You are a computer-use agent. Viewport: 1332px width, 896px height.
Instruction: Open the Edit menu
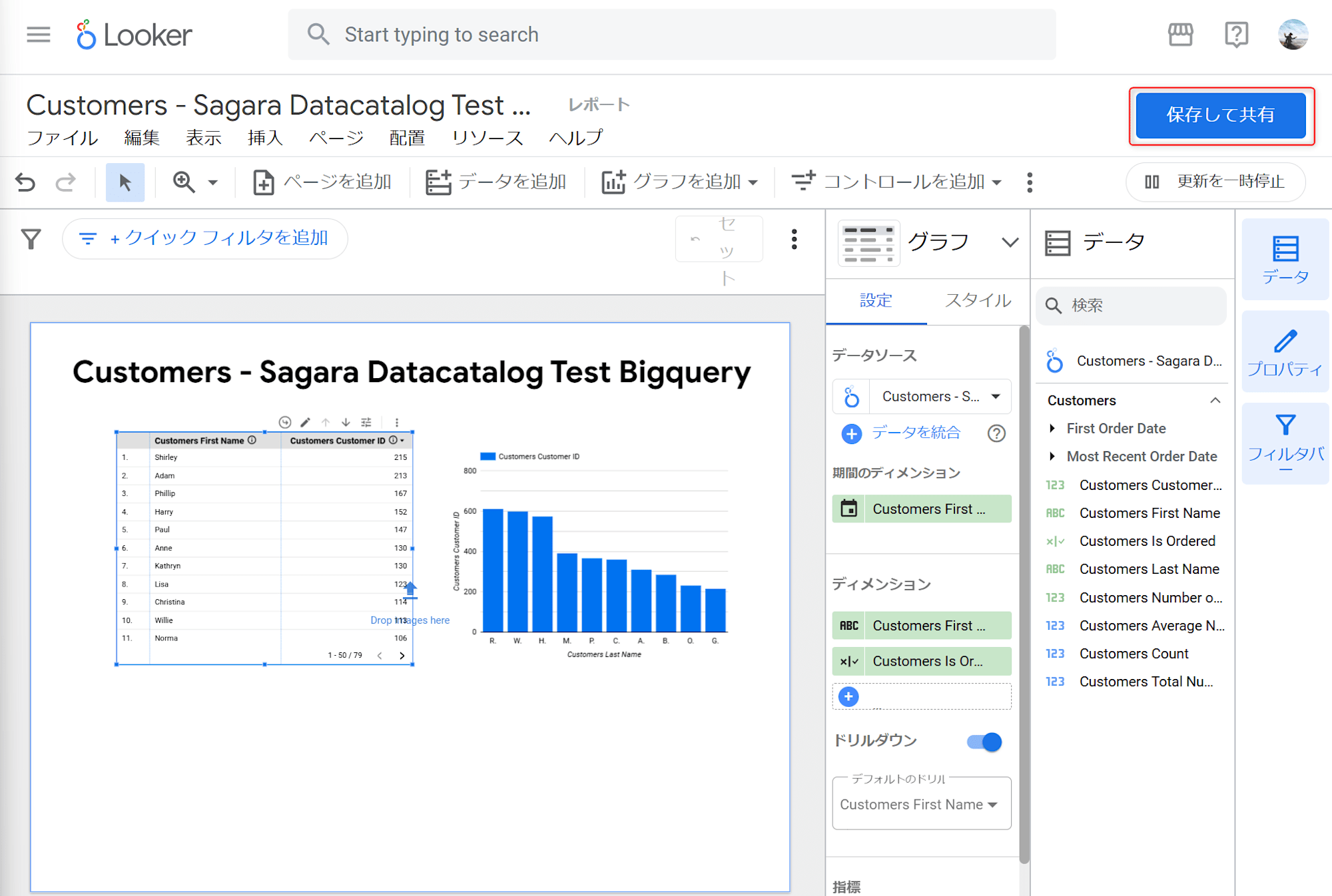pos(142,138)
